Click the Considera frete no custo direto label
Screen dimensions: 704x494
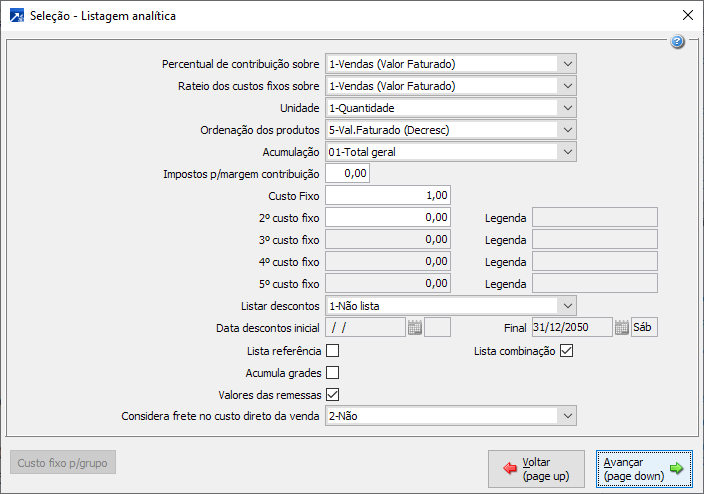[220, 416]
